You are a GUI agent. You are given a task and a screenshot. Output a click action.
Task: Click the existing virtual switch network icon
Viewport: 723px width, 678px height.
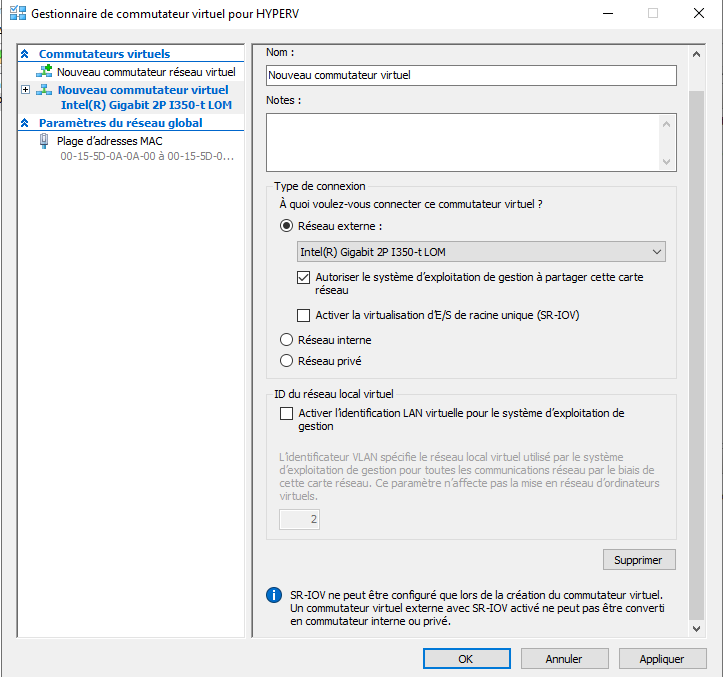click(x=44, y=91)
